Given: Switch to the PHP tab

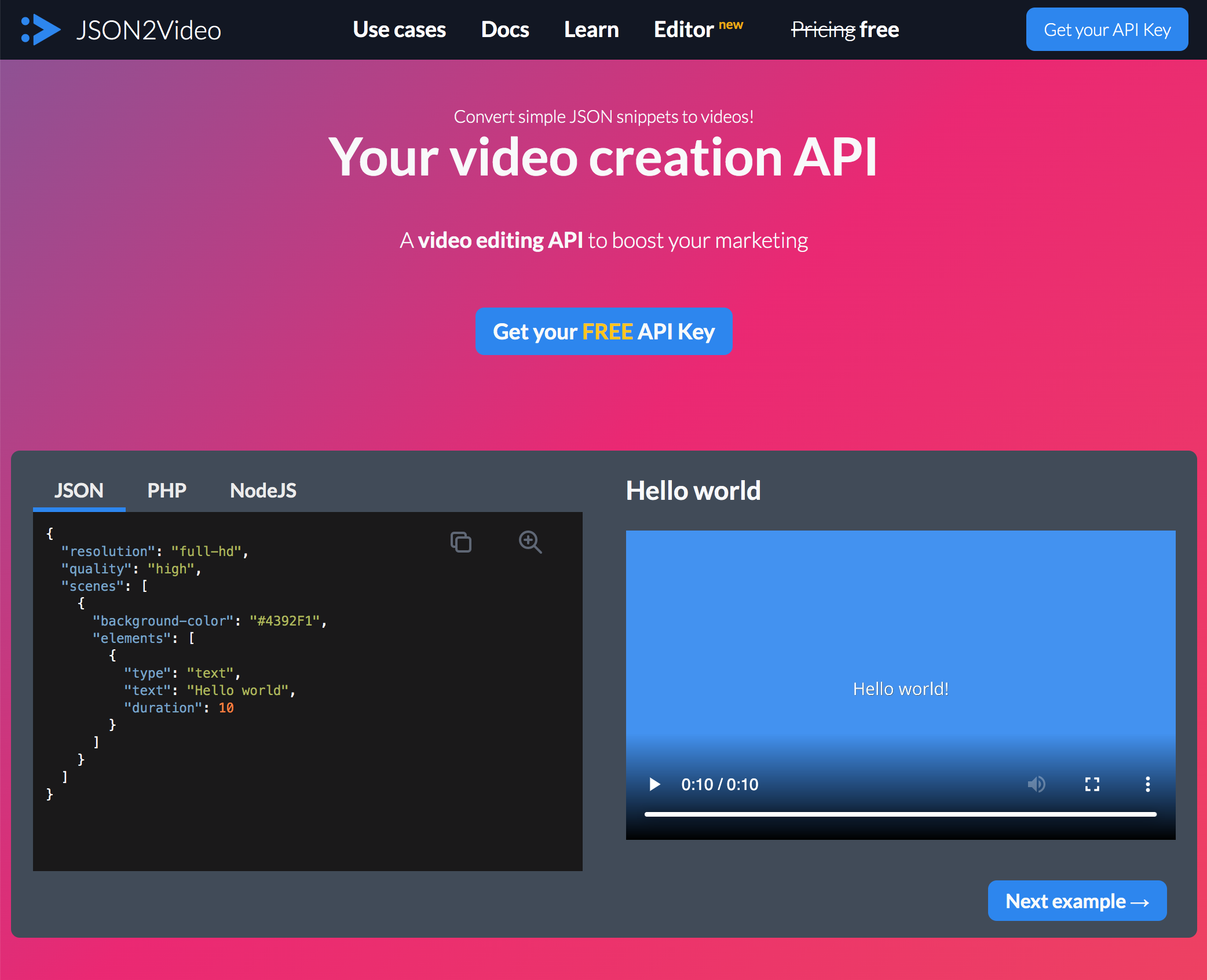Looking at the screenshot, I should 167,491.
